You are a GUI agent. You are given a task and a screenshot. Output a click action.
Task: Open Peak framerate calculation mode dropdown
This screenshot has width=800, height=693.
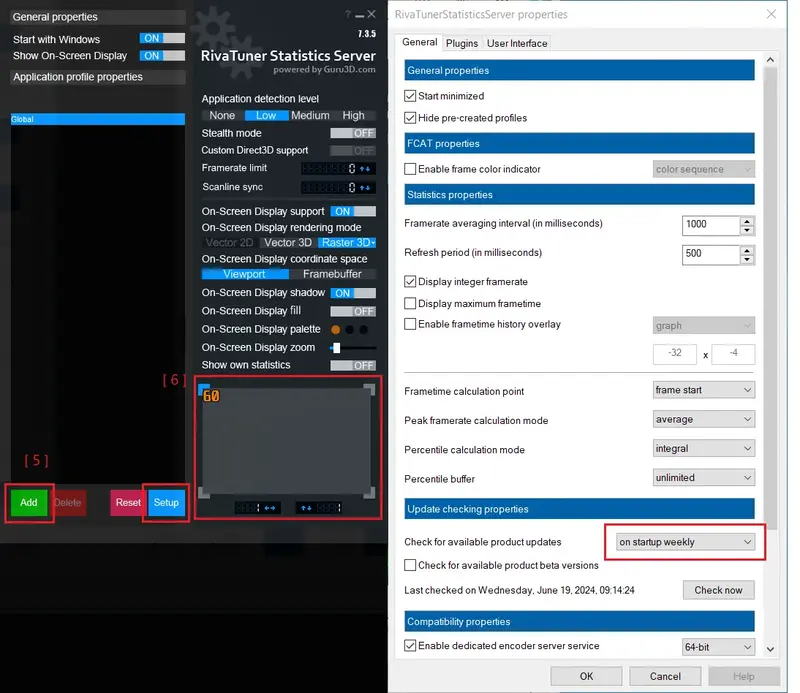tap(704, 419)
